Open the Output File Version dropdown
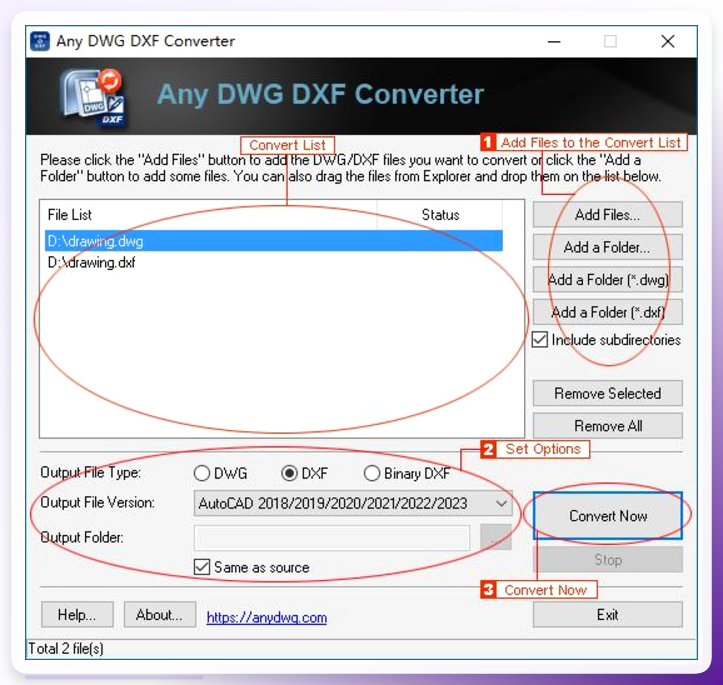 coord(353,503)
